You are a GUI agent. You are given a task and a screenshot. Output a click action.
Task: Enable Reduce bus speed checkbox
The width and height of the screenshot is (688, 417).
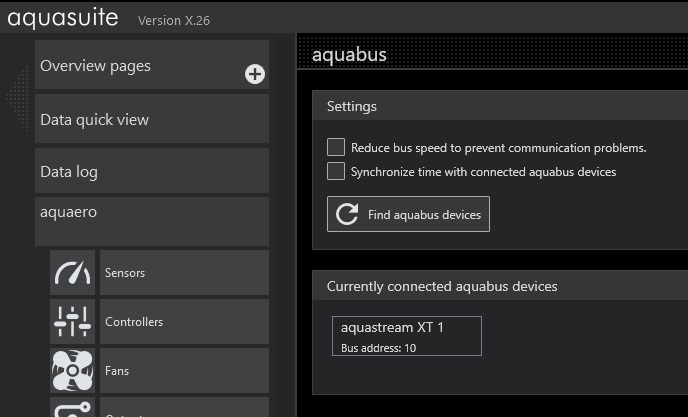pyautogui.click(x=336, y=147)
